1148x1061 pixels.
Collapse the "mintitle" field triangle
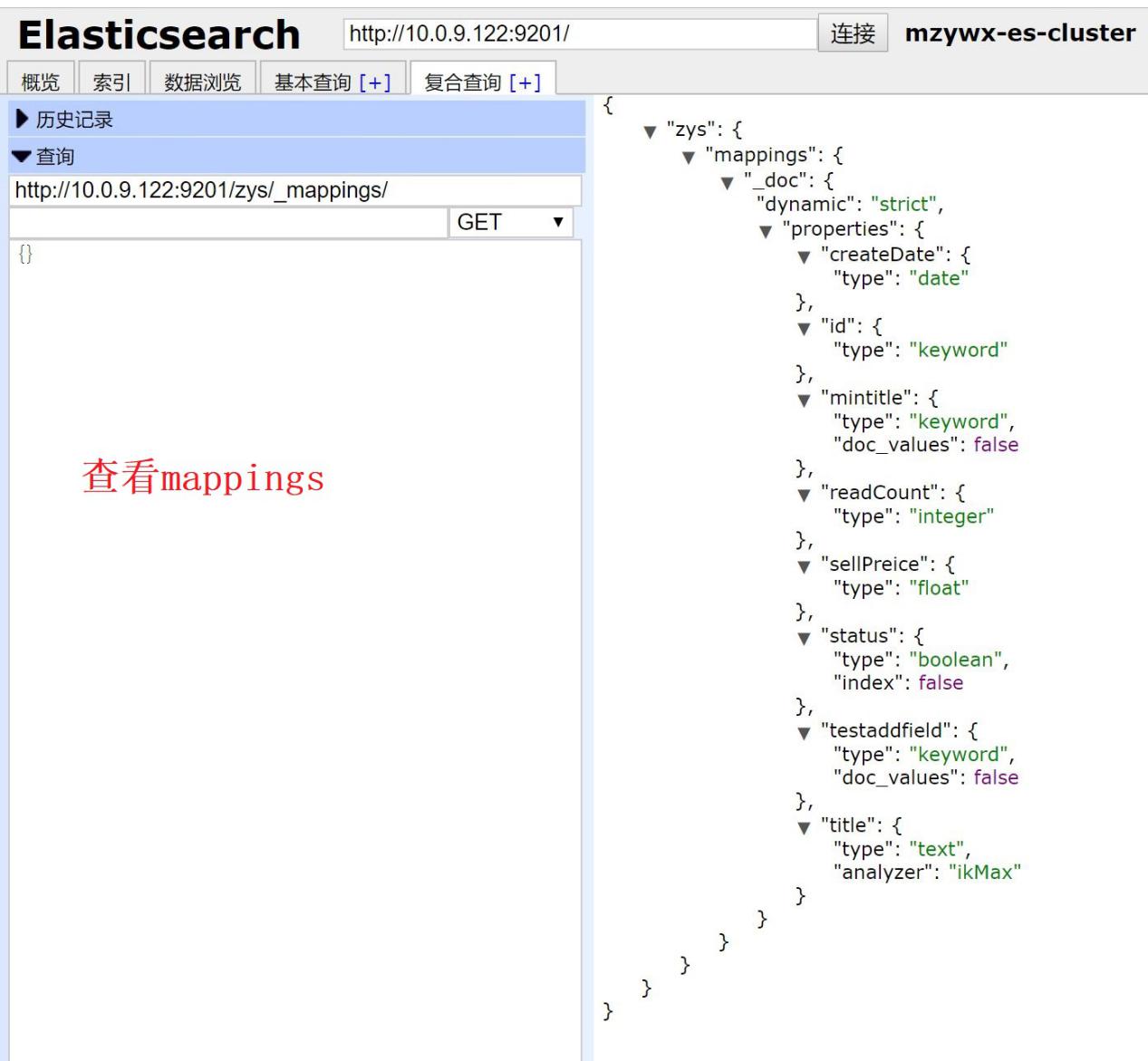(x=804, y=400)
